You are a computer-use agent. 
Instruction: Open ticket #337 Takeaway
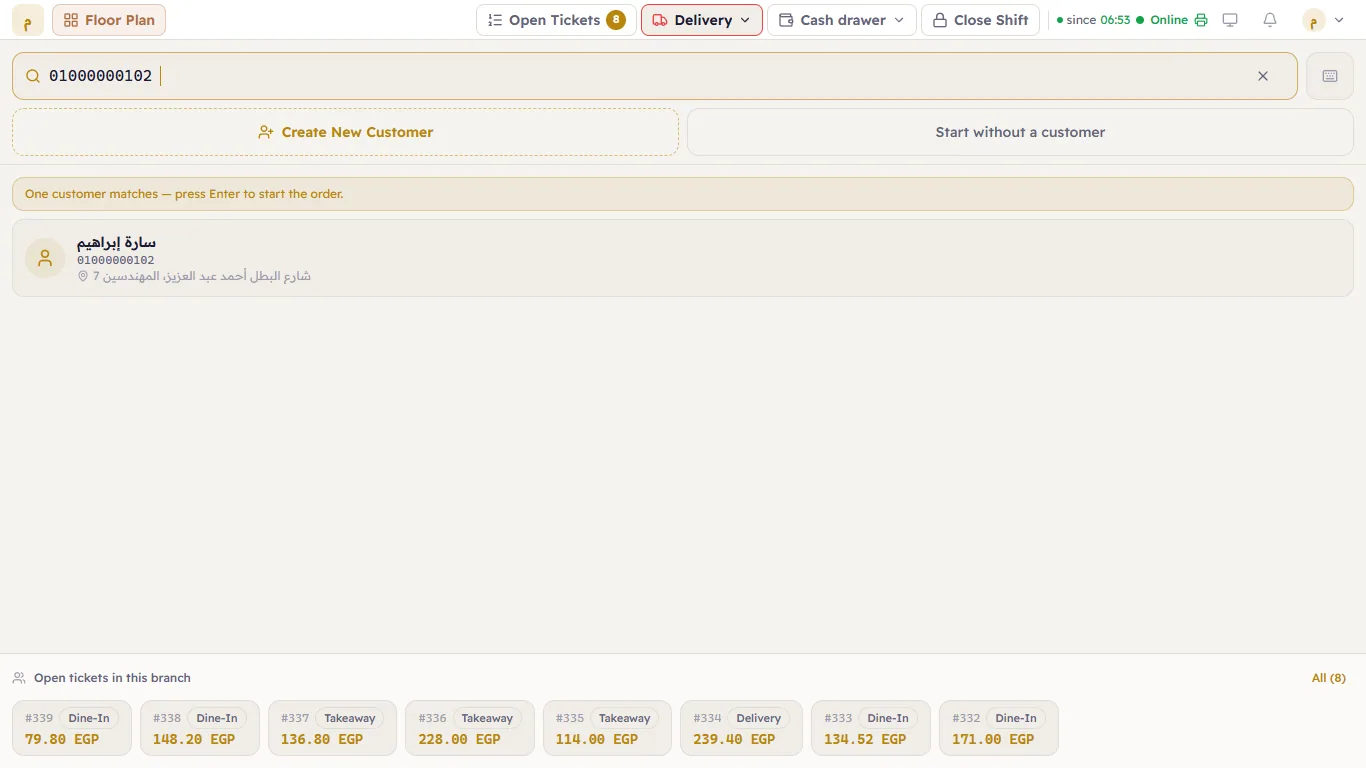coord(332,728)
